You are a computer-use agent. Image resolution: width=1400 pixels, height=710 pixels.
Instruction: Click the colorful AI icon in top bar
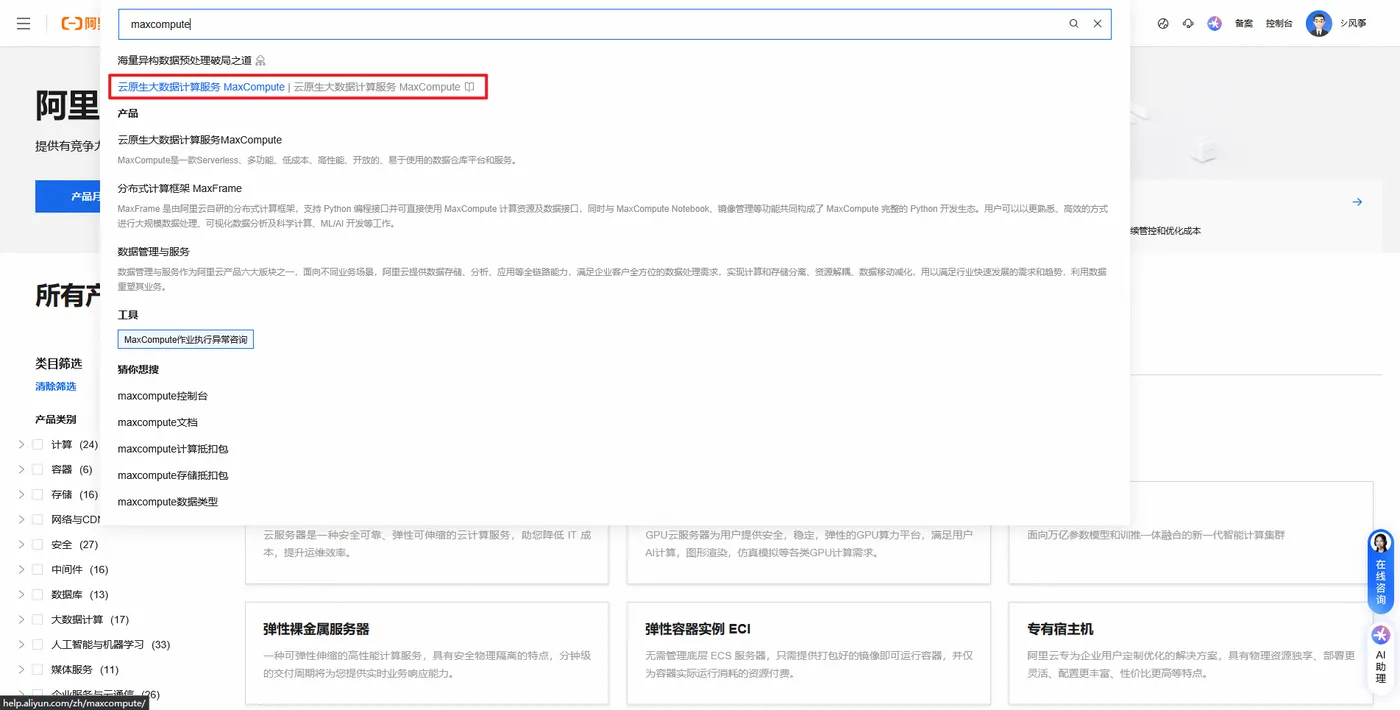coord(1213,22)
